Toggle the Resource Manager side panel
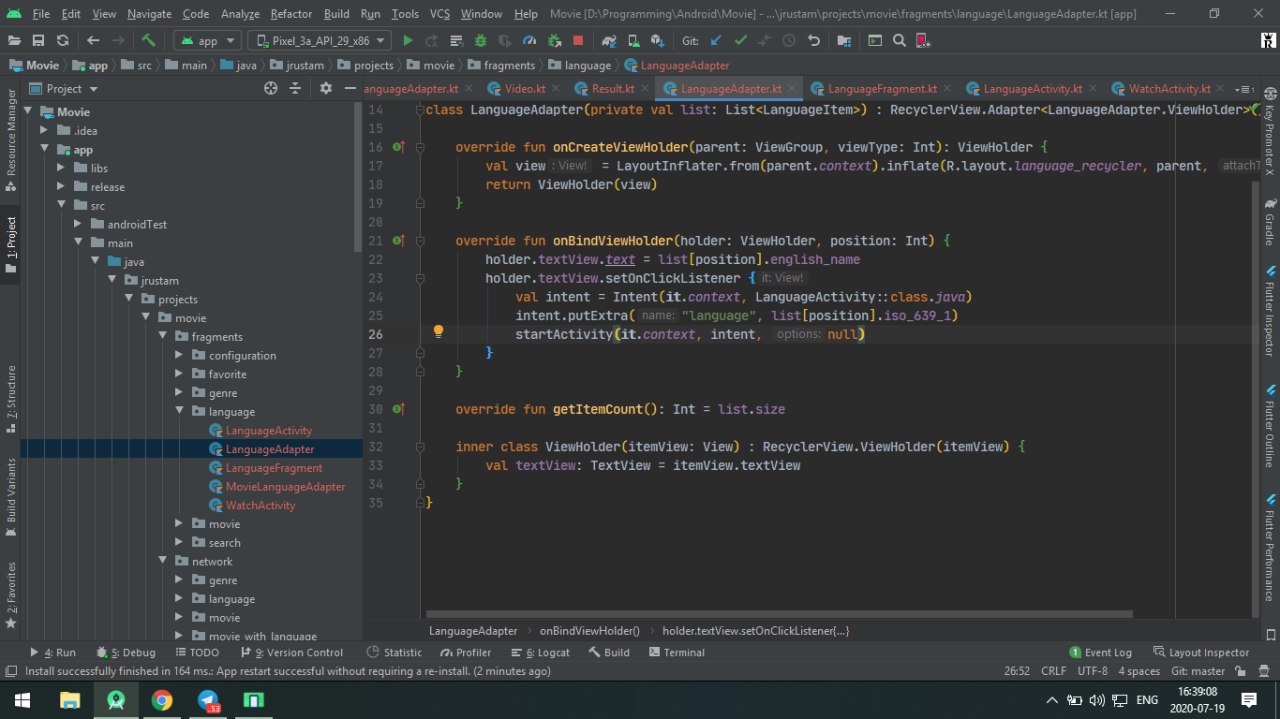Screen dimensions: 1280x719 click(11, 140)
